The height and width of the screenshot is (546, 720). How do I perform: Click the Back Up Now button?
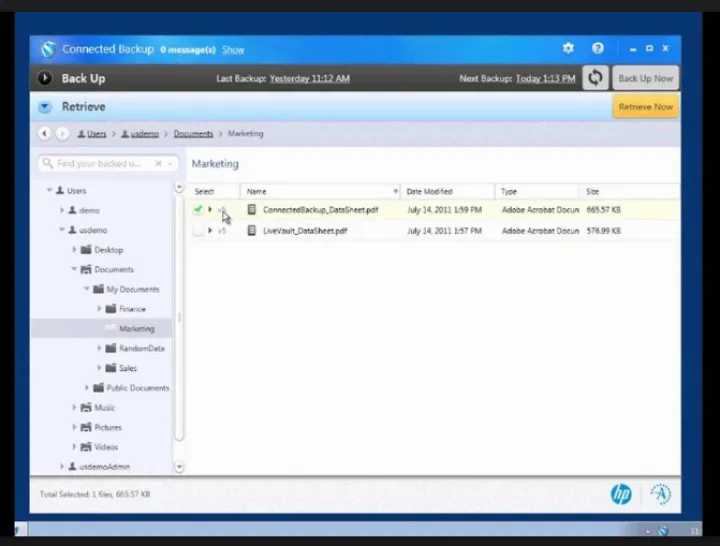(645, 78)
